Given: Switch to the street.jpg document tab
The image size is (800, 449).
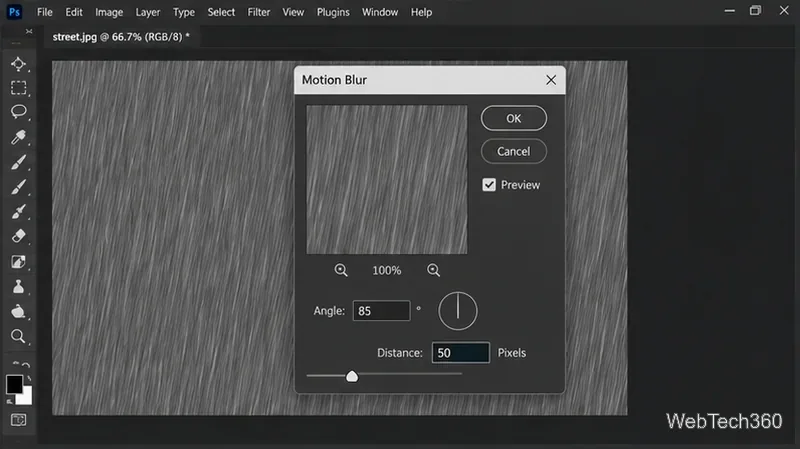Looking at the screenshot, I should [121, 37].
